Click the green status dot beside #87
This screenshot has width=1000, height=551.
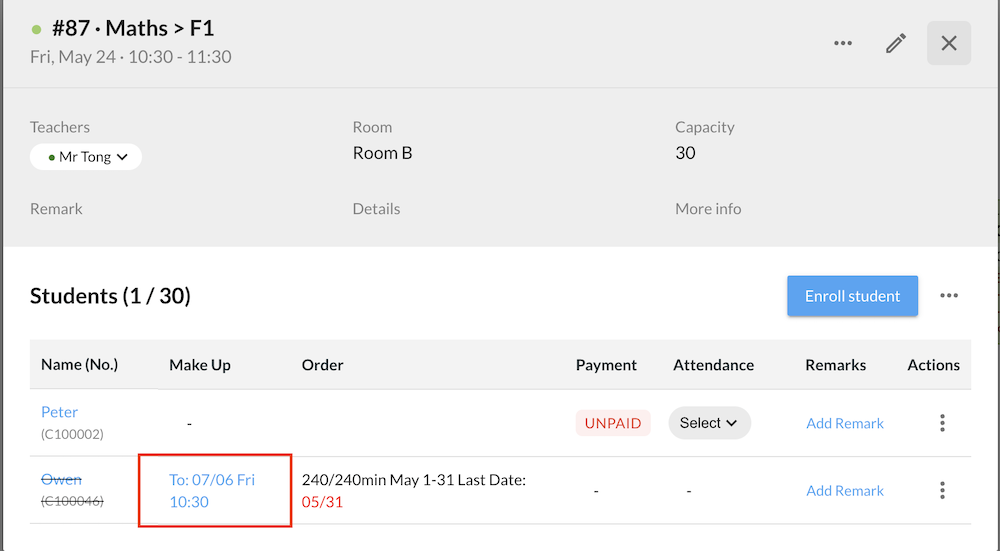(x=36, y=29)
